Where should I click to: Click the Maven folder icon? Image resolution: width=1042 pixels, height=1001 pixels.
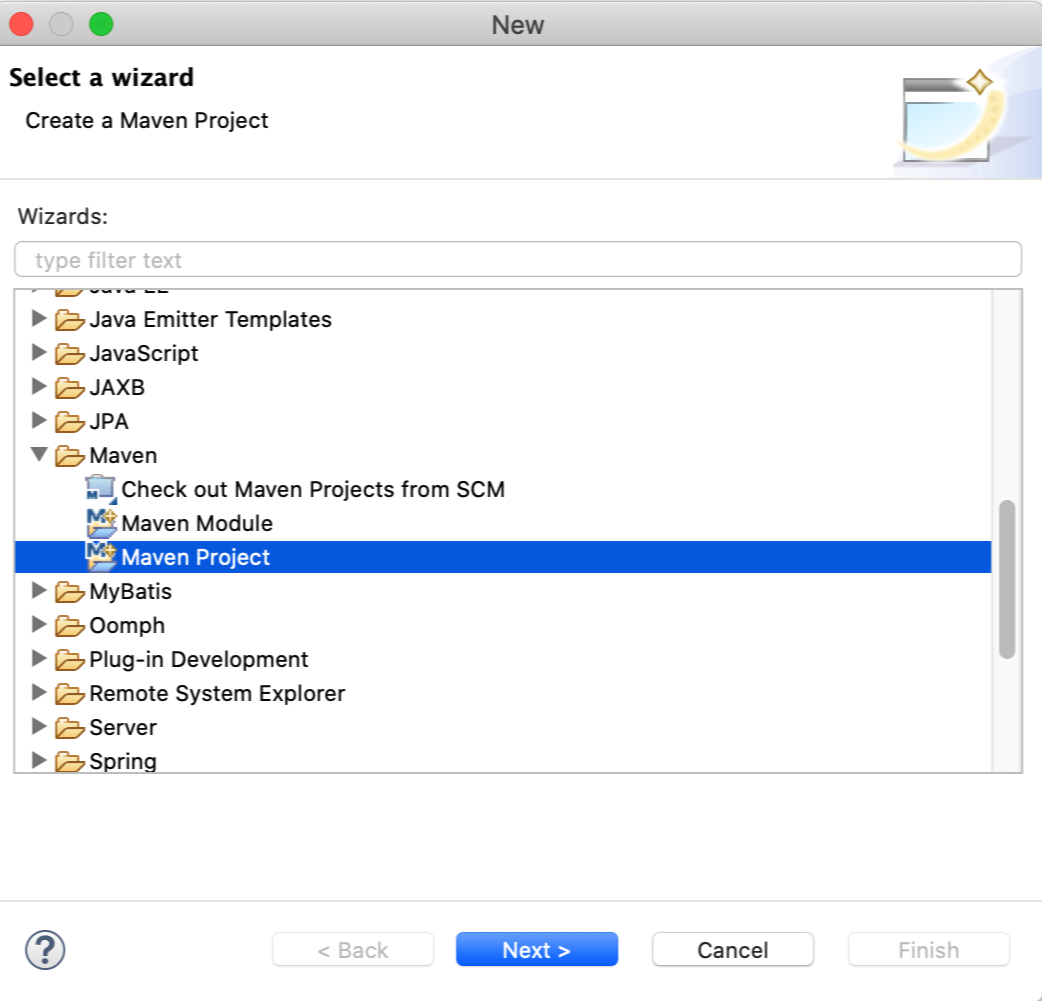[x=70, y=455]
